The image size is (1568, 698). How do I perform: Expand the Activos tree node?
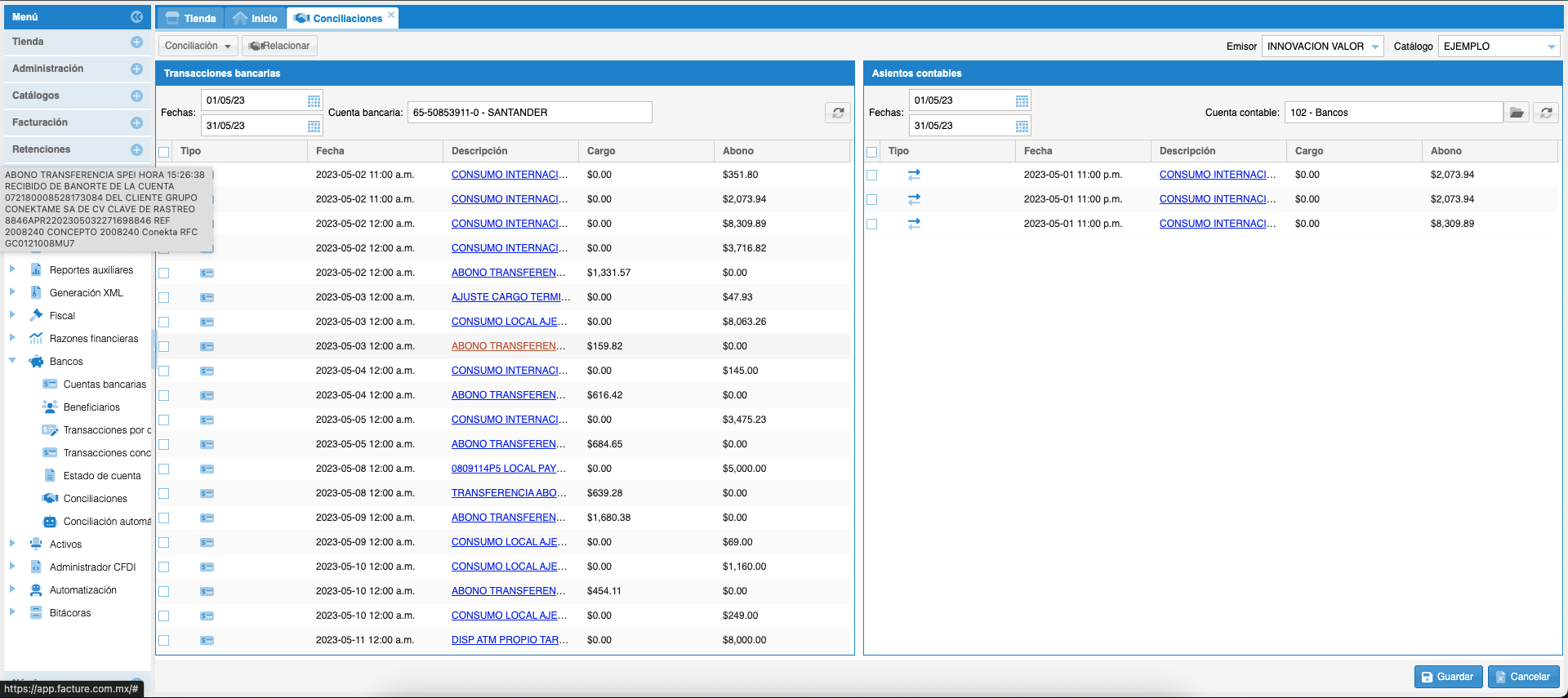pos(12,544)
